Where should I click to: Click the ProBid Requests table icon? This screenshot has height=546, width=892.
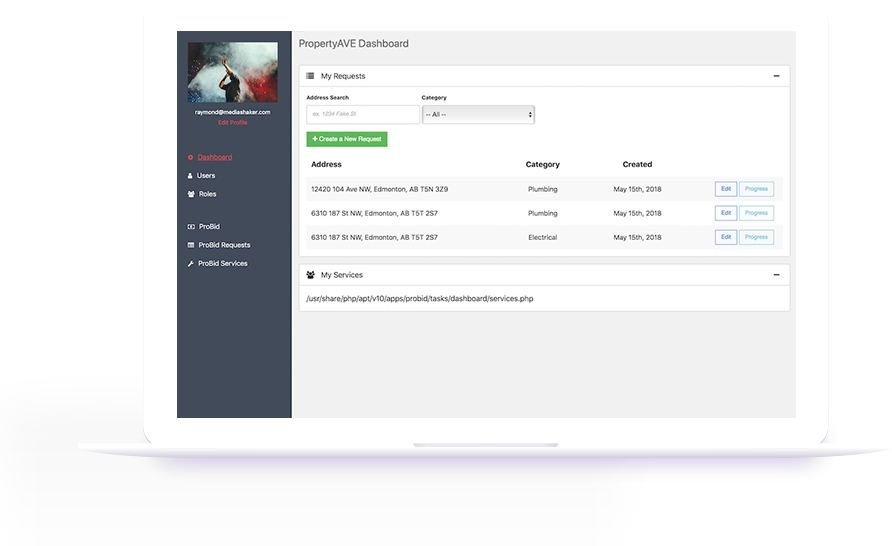pos(190,245)
